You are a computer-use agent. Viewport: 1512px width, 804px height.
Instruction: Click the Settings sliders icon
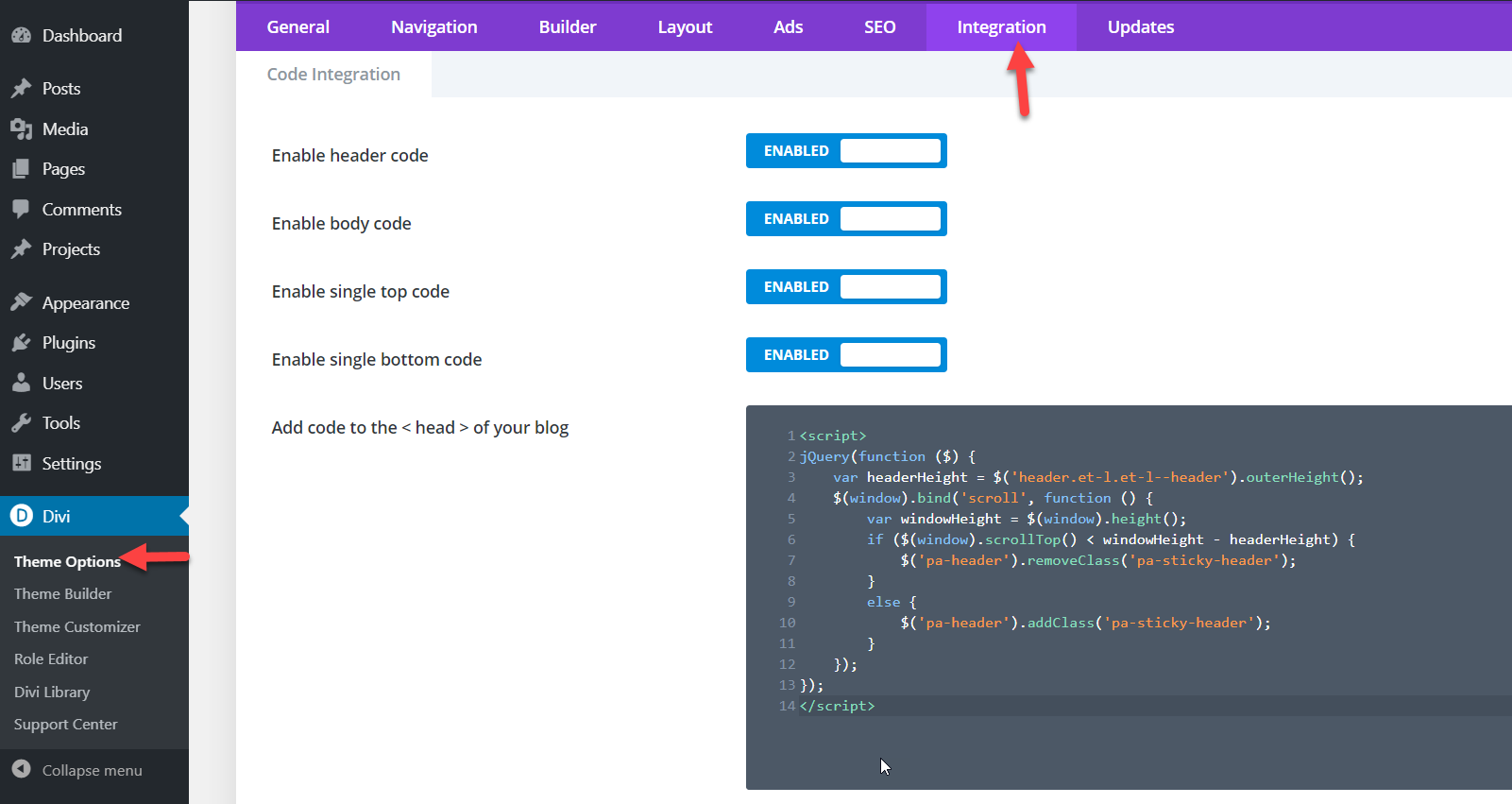21,464
